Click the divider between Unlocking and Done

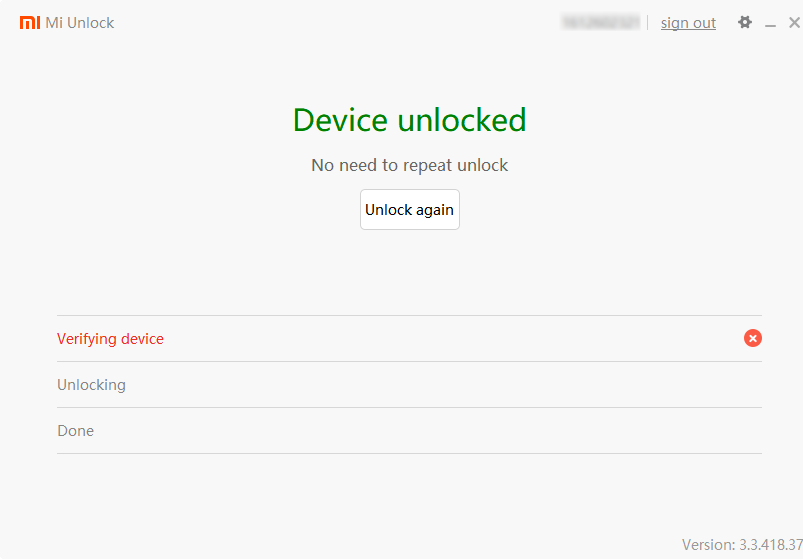click(x=409, y=408)
